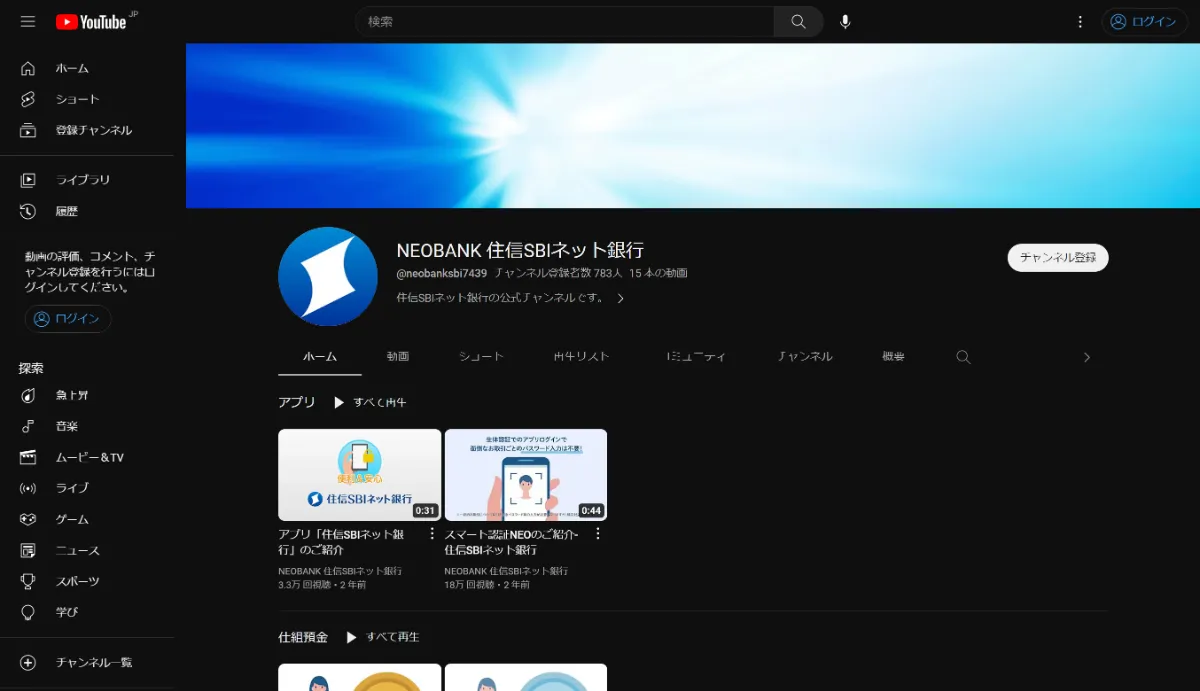1200x691 pixels.
Task: Open the コミュニティ tab
Action: (695, 356)
